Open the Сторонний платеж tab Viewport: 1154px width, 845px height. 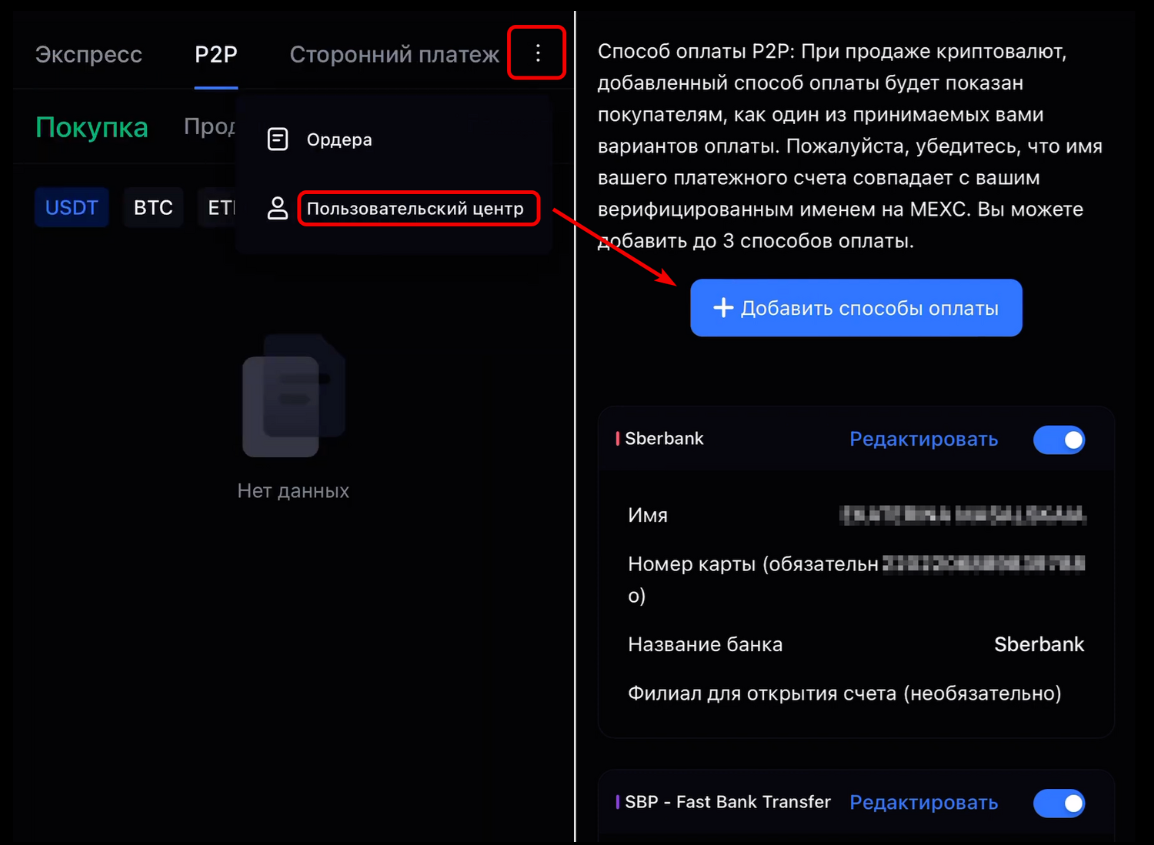394,55
